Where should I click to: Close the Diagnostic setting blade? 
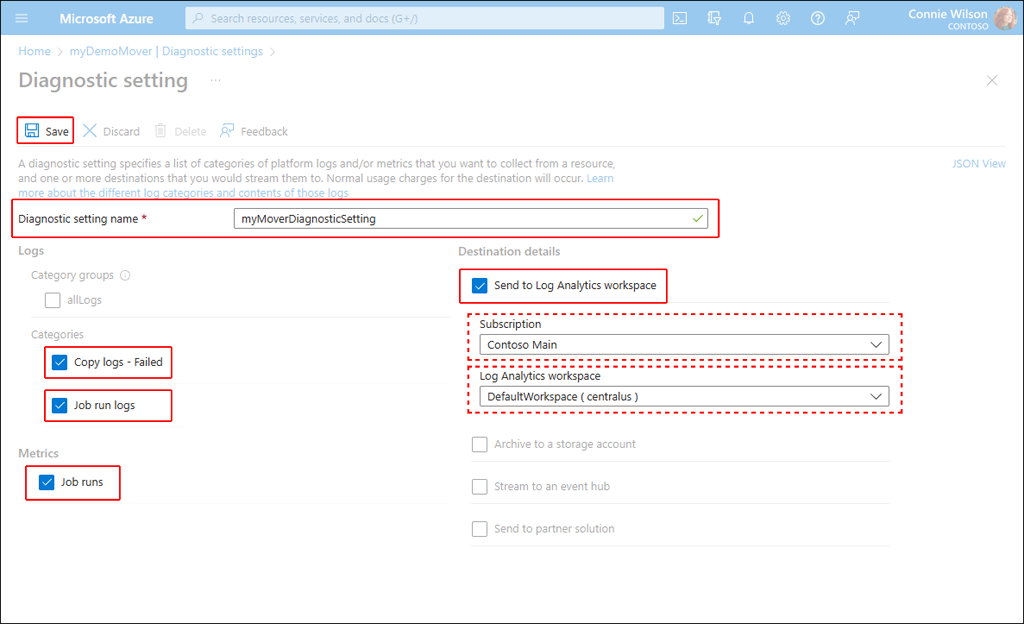coord(992,80)
